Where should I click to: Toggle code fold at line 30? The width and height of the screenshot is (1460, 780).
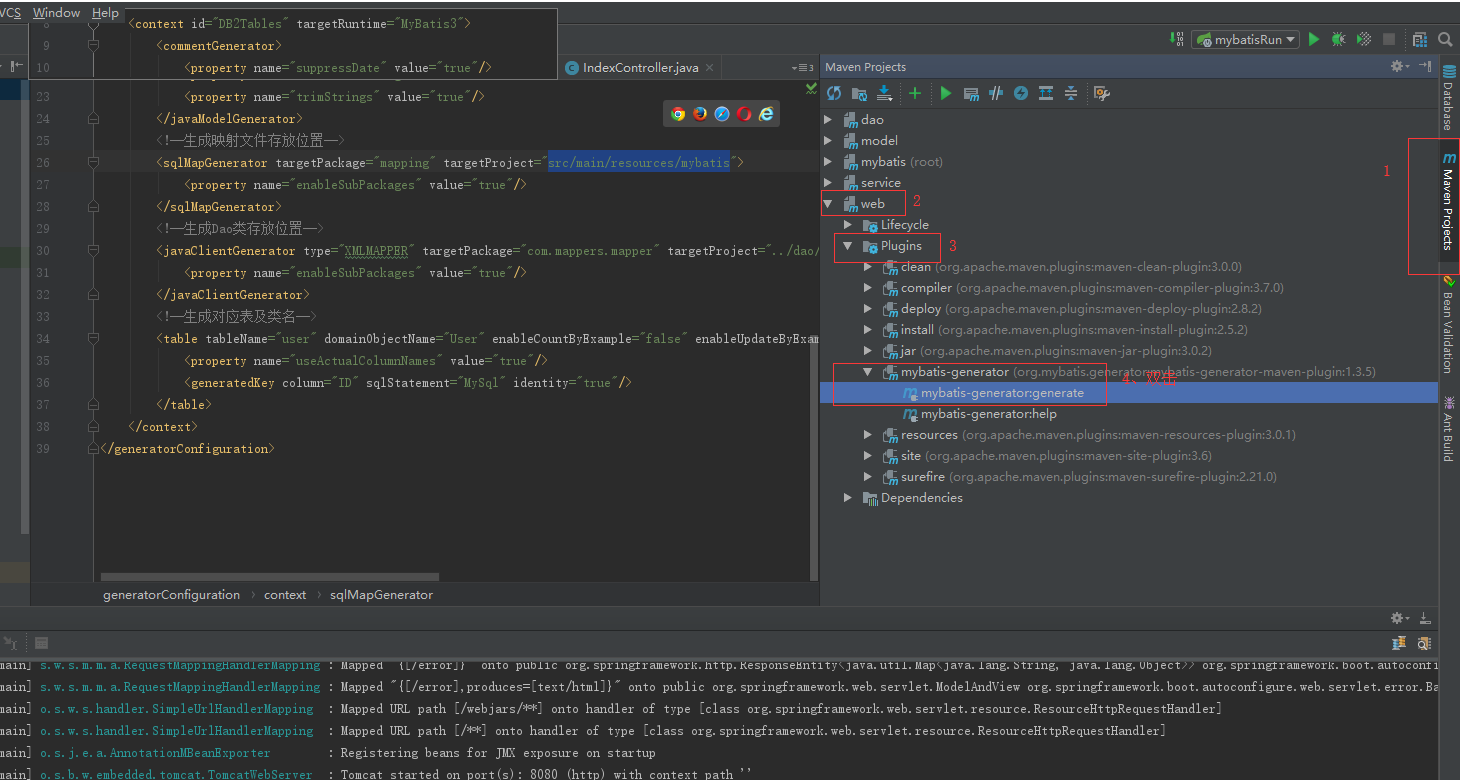[x=94, y=251]
